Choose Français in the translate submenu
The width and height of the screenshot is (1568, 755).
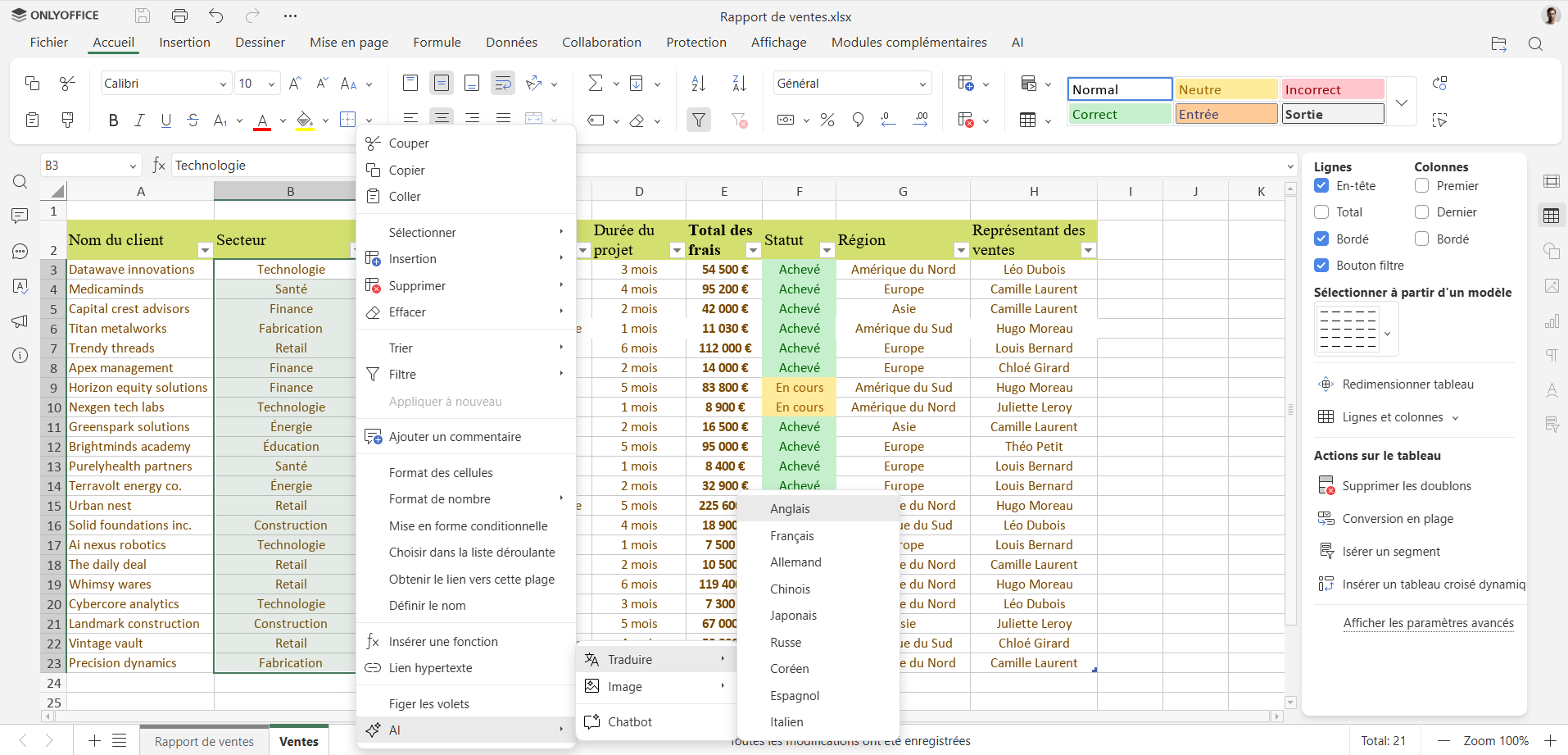(x=791, y=536)
